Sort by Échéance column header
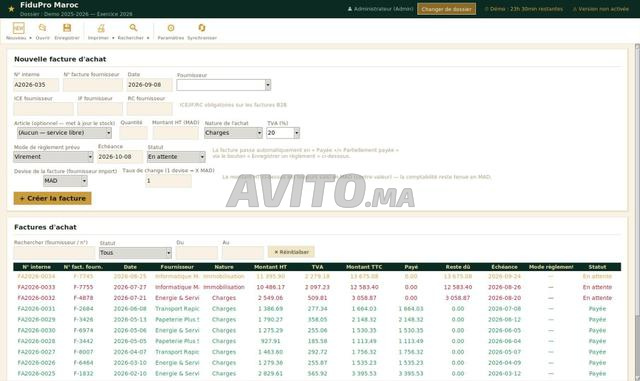 pos(504,267)
